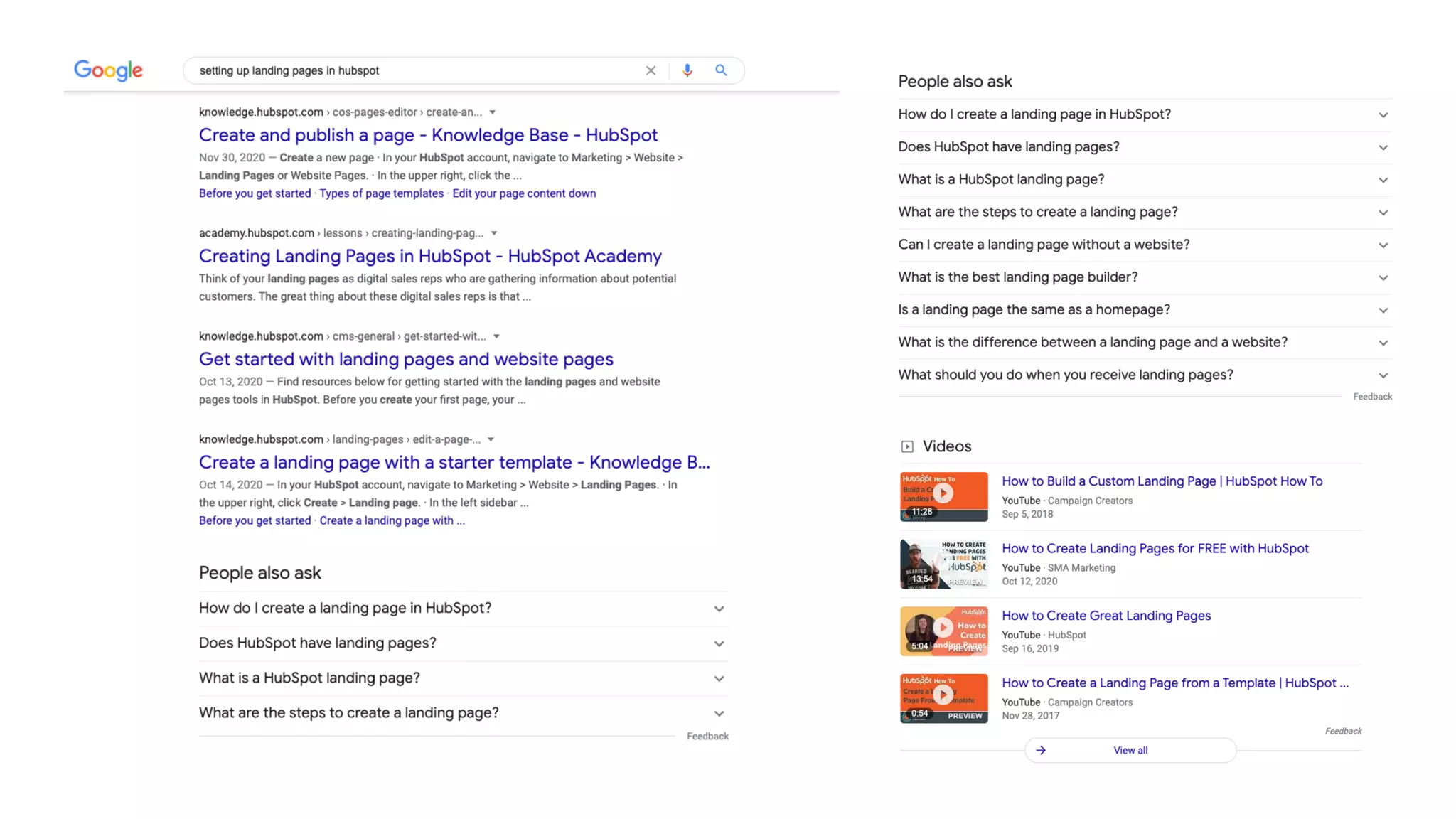Expand 'Is a landing page the same as a homepage?'
The image size is (1456, 819).
pos(1383,310)
